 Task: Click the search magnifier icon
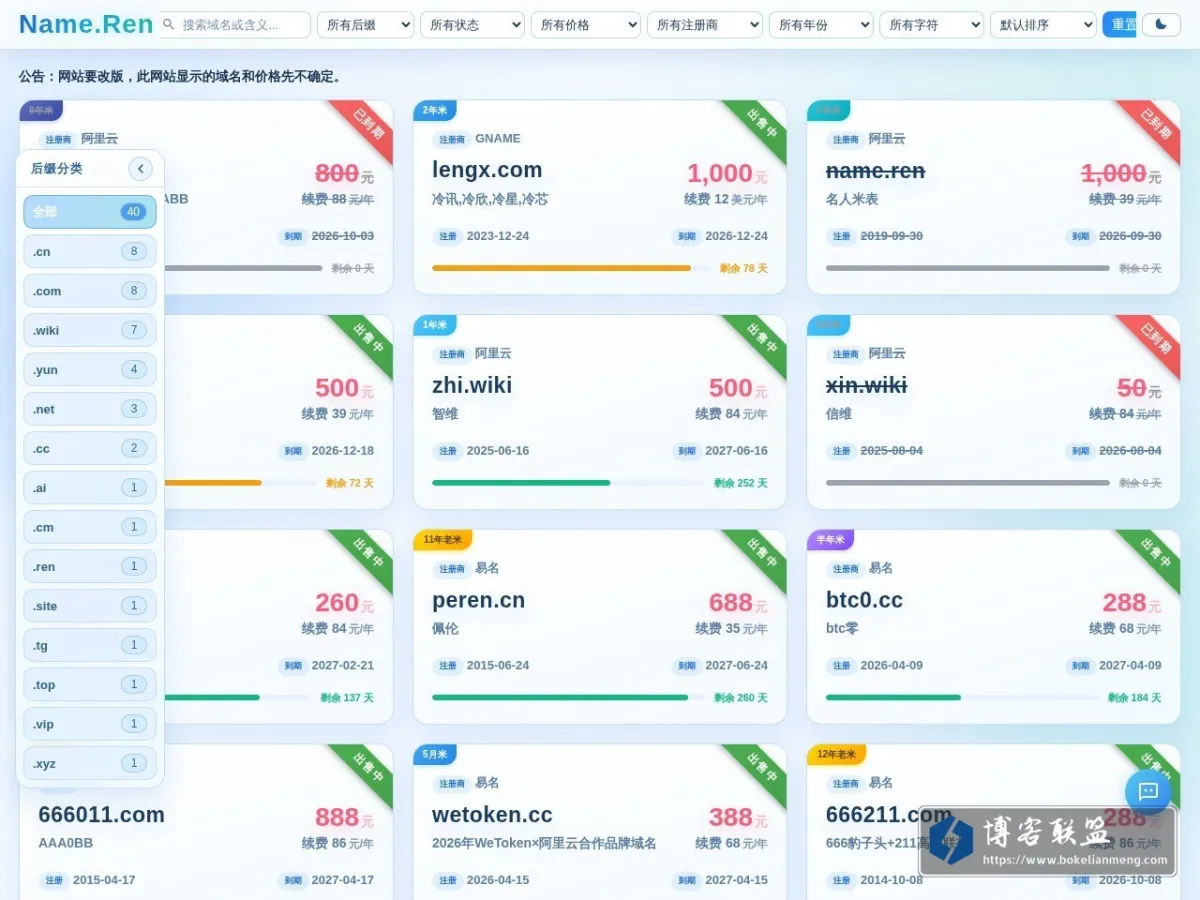coord(169,24)
